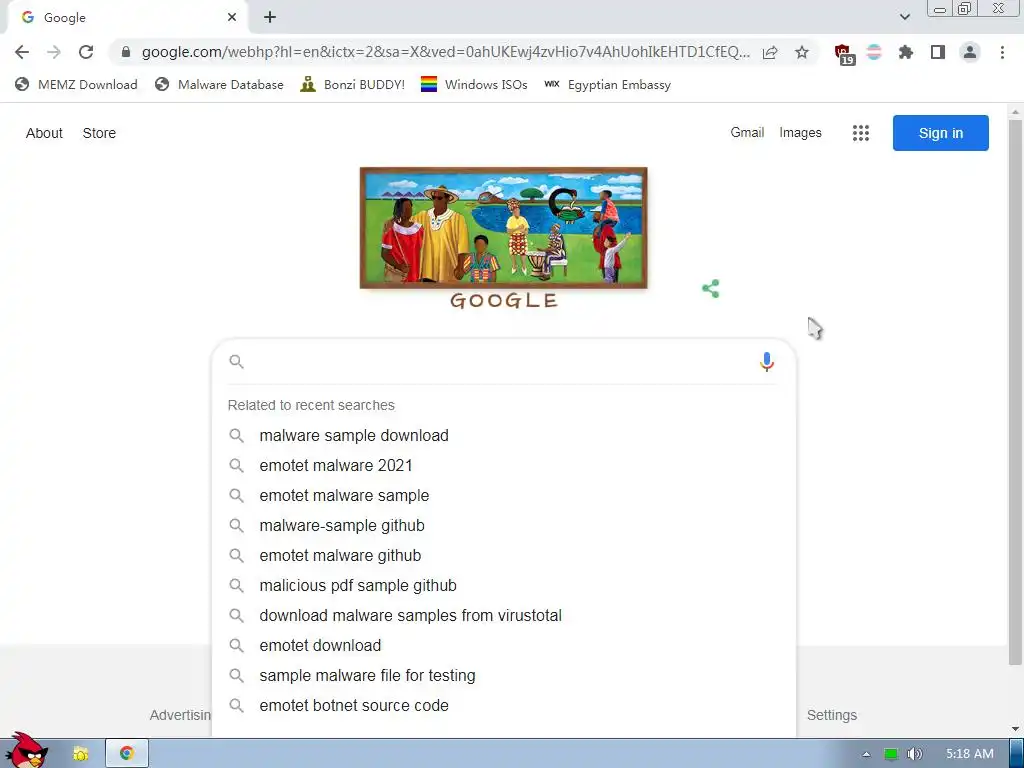Screen dimensions: 1024x768
Task: Click the Store link
Action: (99, 133)
